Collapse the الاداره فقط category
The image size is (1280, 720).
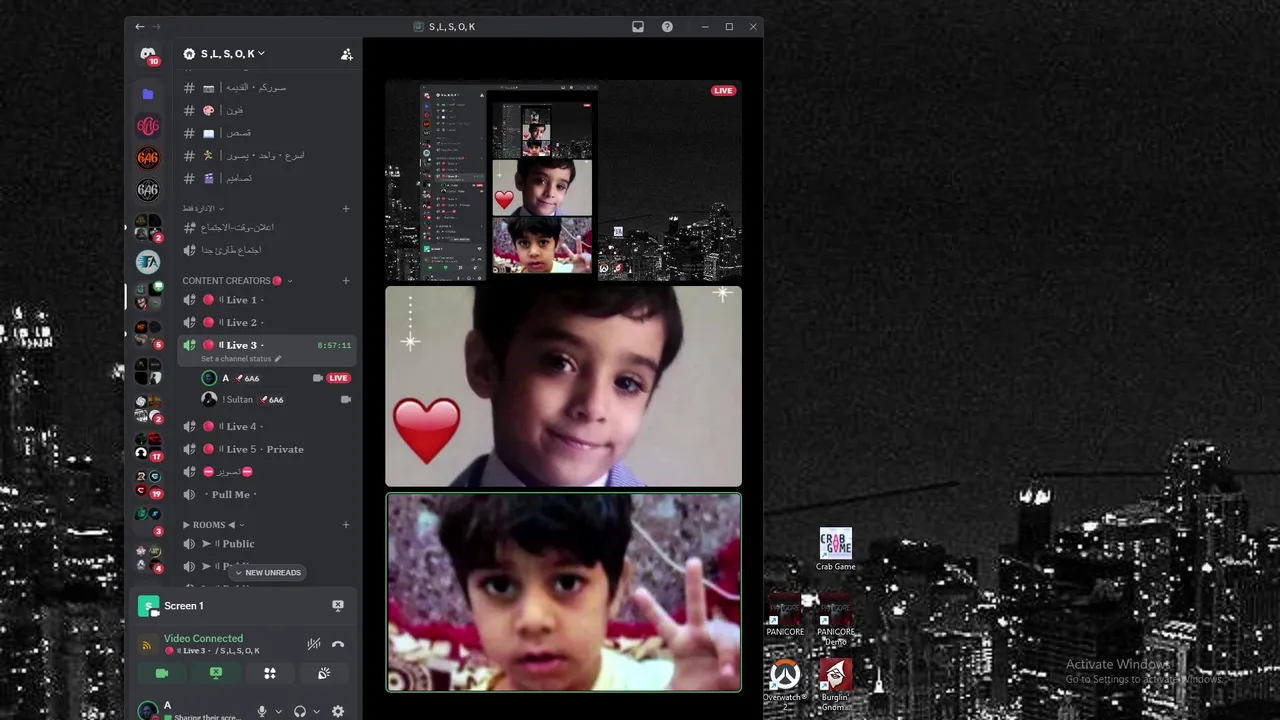pos(202,209)
